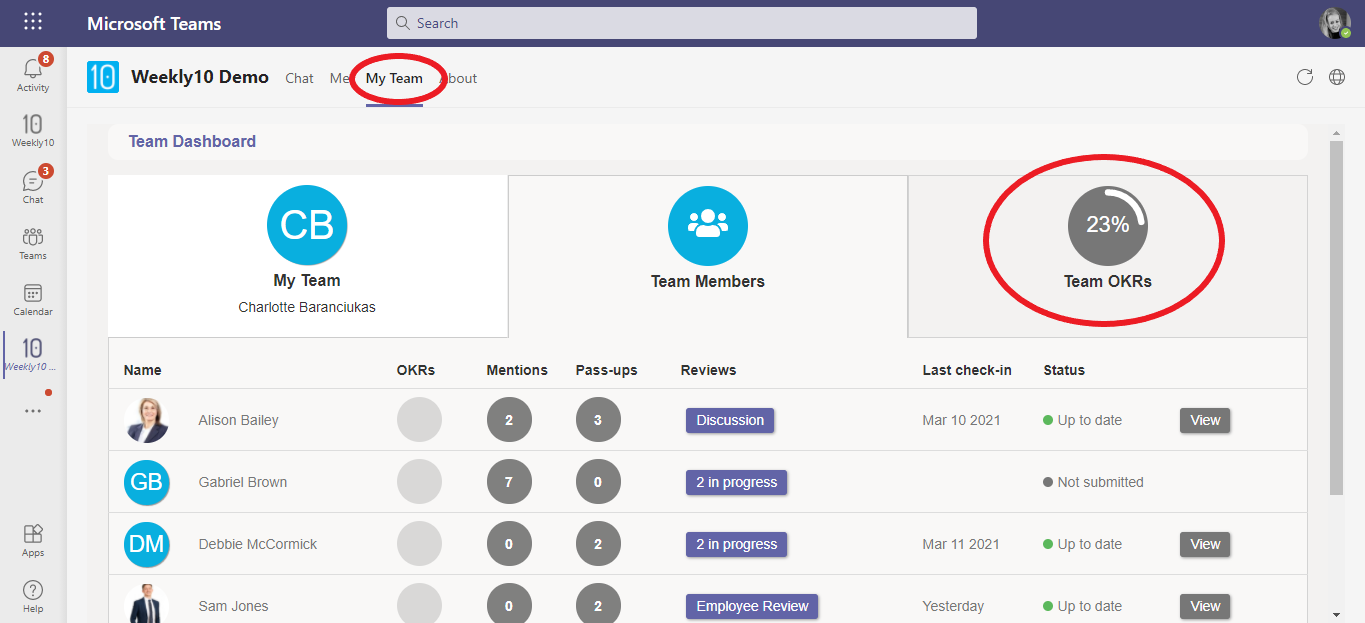This screenshot has width=1365, height=623.
Task: Click the Team Members people icon
Action: (x=708, y=225)
